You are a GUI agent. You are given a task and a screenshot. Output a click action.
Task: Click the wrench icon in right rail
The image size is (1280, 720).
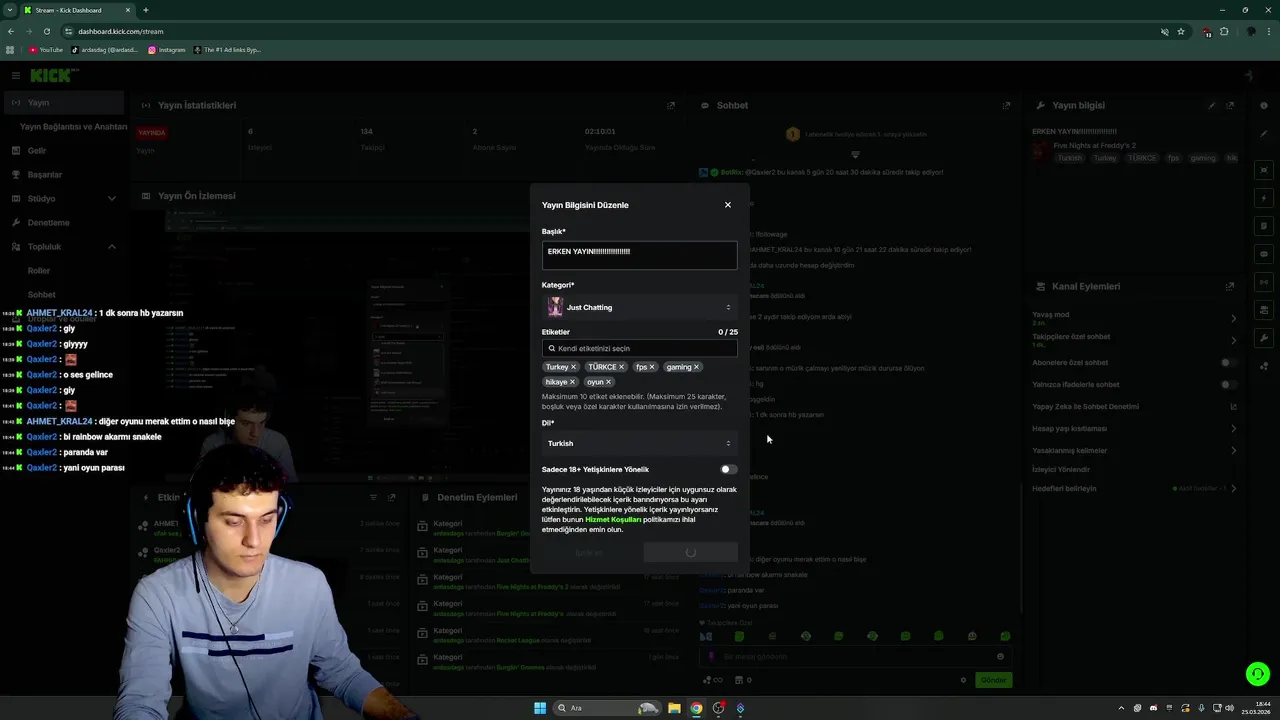pyautogui.click(x=1264, y=338)
